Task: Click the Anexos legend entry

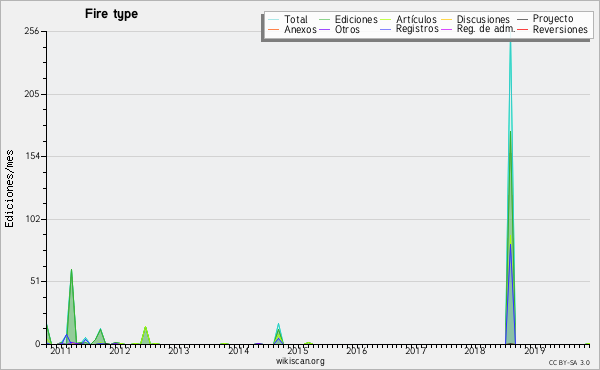Action: tap(293, 29)
